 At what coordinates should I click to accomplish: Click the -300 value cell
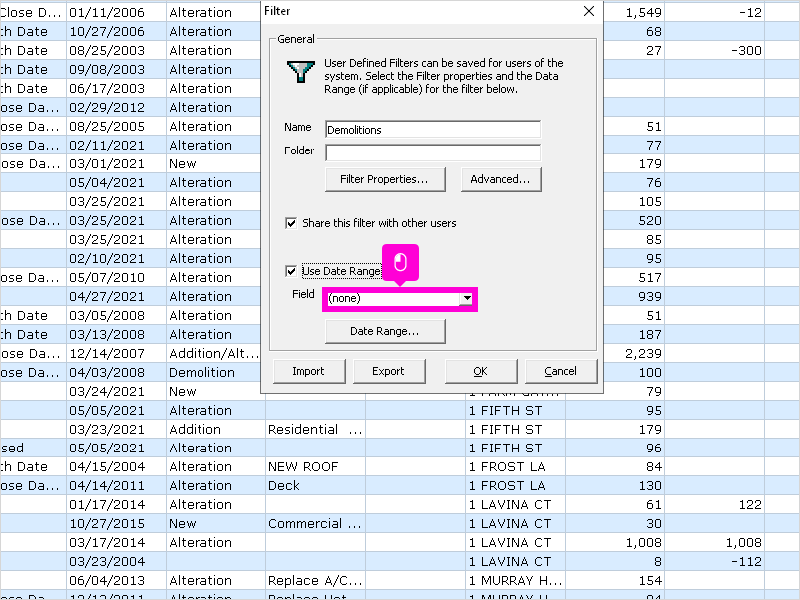pos(714,51)
